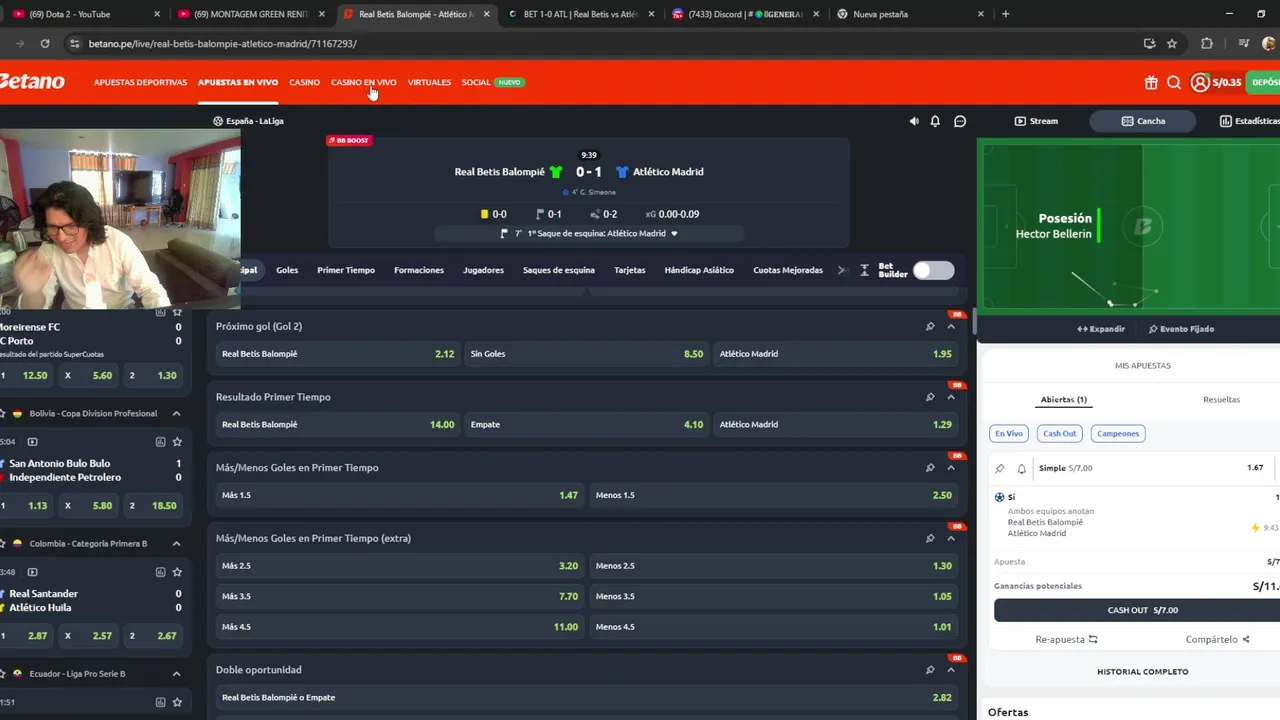Open Casino en Vivo in the top menu
Viewport: 1280px width, 720px height.
(363, 82)
